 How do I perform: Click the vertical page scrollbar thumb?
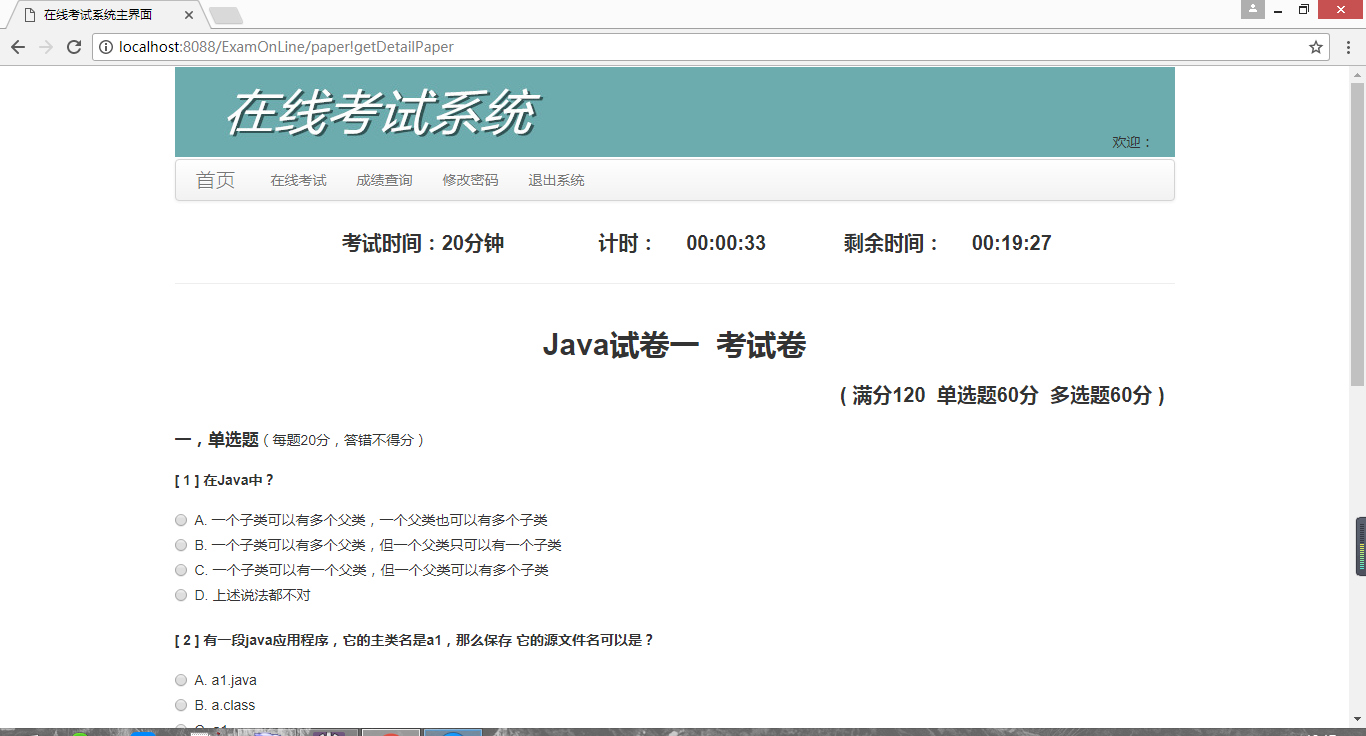click(x=1357, y=235)
